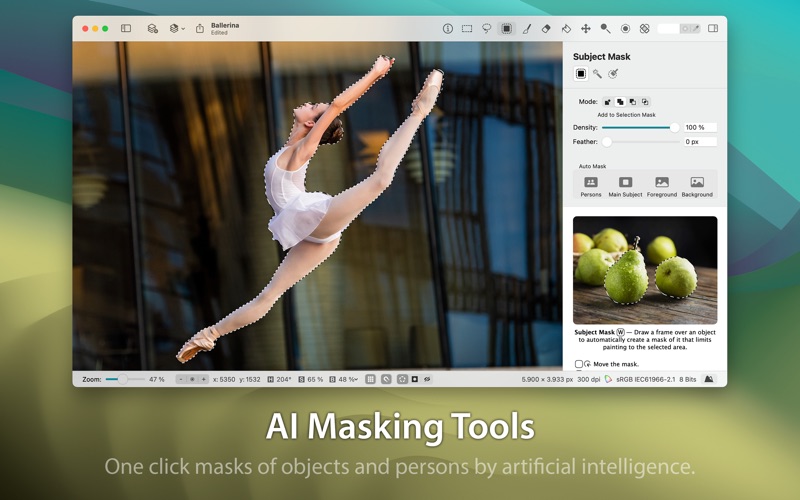Select the paint brush tool in toolbar

click(527, 29)
